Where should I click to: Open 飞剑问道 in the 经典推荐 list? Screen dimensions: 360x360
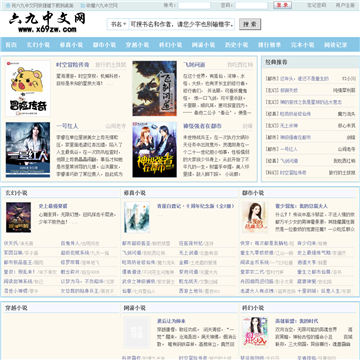pyautogui.click(x=289, y=161)
